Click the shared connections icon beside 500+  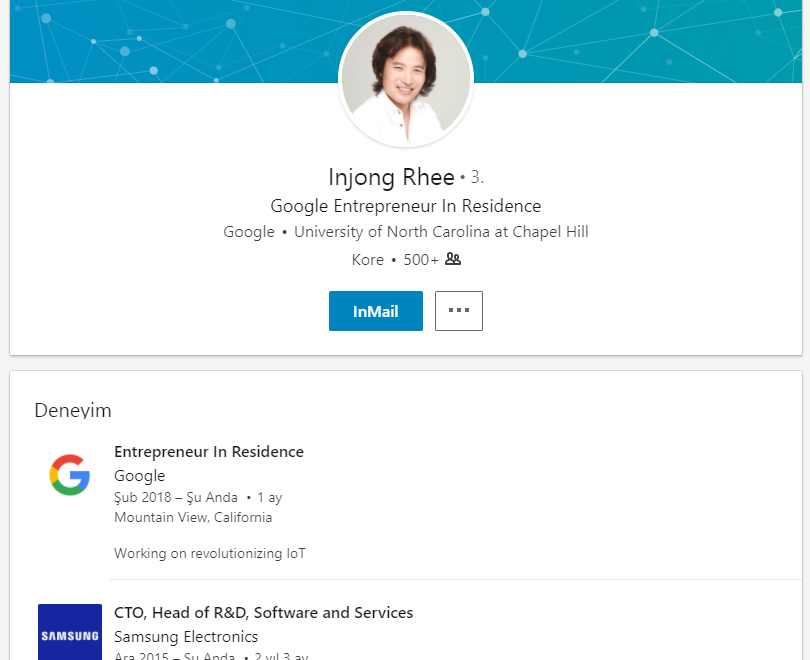(453, 259)
